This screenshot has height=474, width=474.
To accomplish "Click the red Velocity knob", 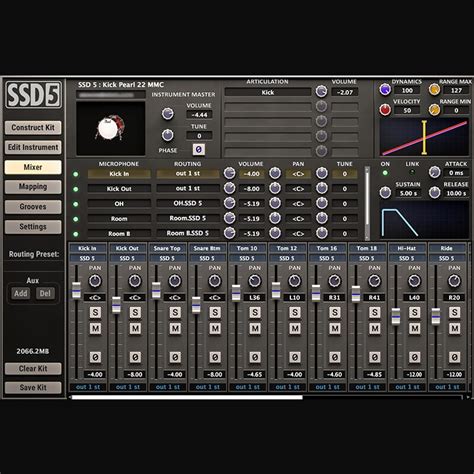I will click(x=385, y=109).
